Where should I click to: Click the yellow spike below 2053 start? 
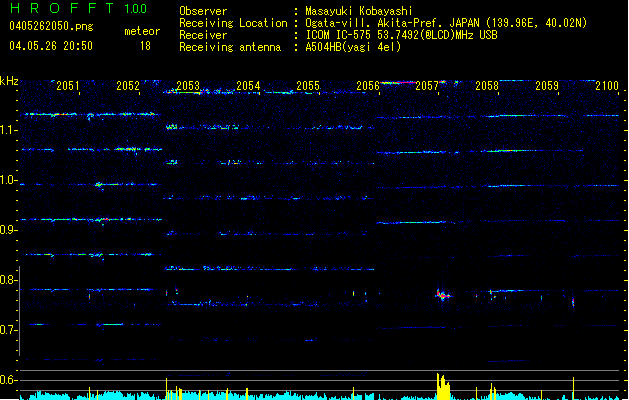166,388
